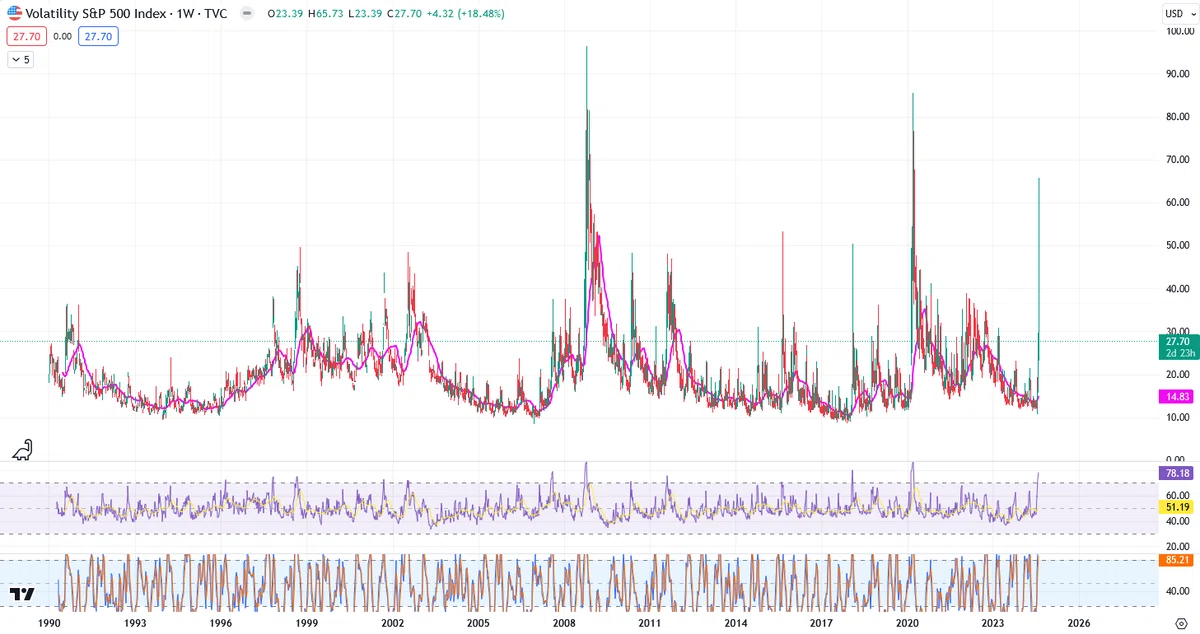Click the TradingView logo watermark icon

[23, 595]
